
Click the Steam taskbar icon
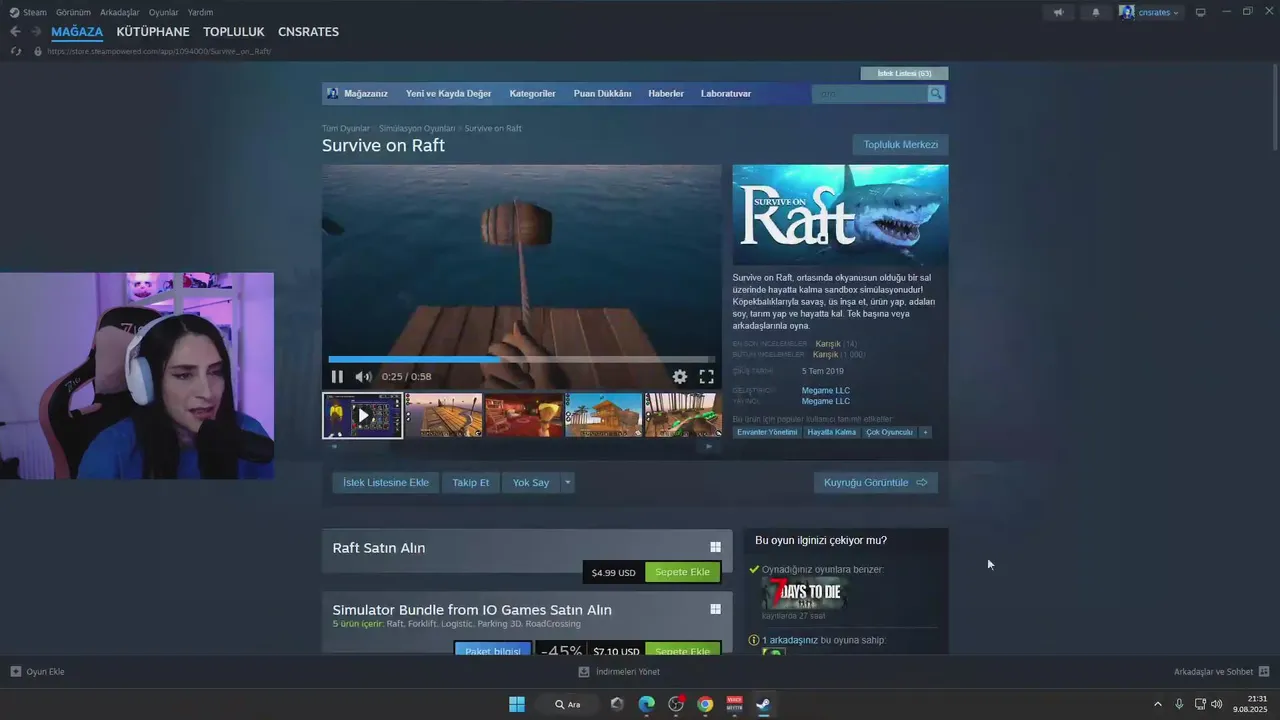coord(763,704)
